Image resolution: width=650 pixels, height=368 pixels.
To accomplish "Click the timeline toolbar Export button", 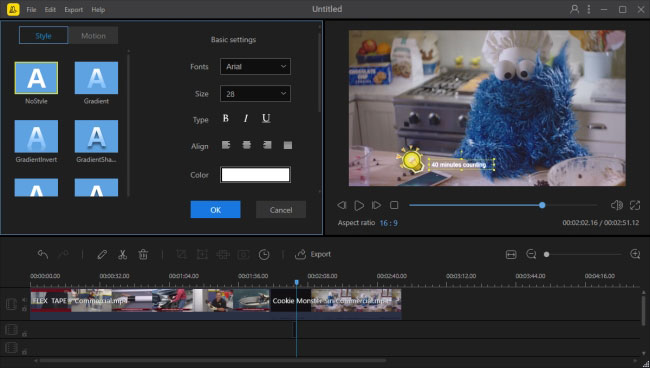I will pos(313,254).
